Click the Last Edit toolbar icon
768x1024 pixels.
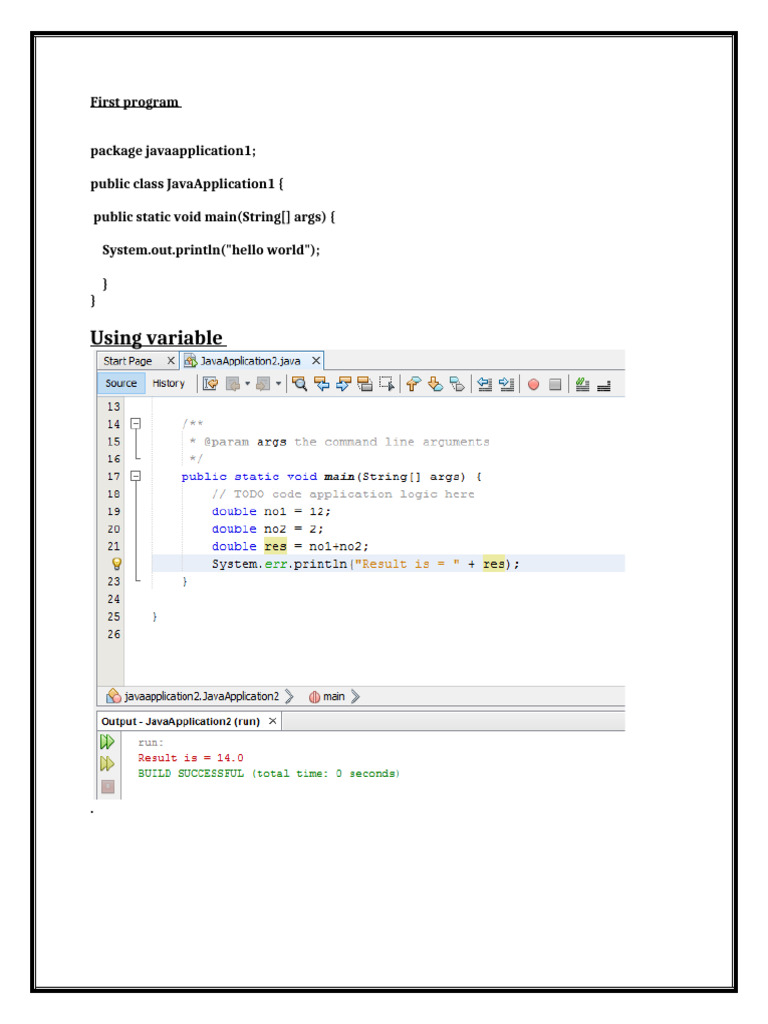coord(210,384)
